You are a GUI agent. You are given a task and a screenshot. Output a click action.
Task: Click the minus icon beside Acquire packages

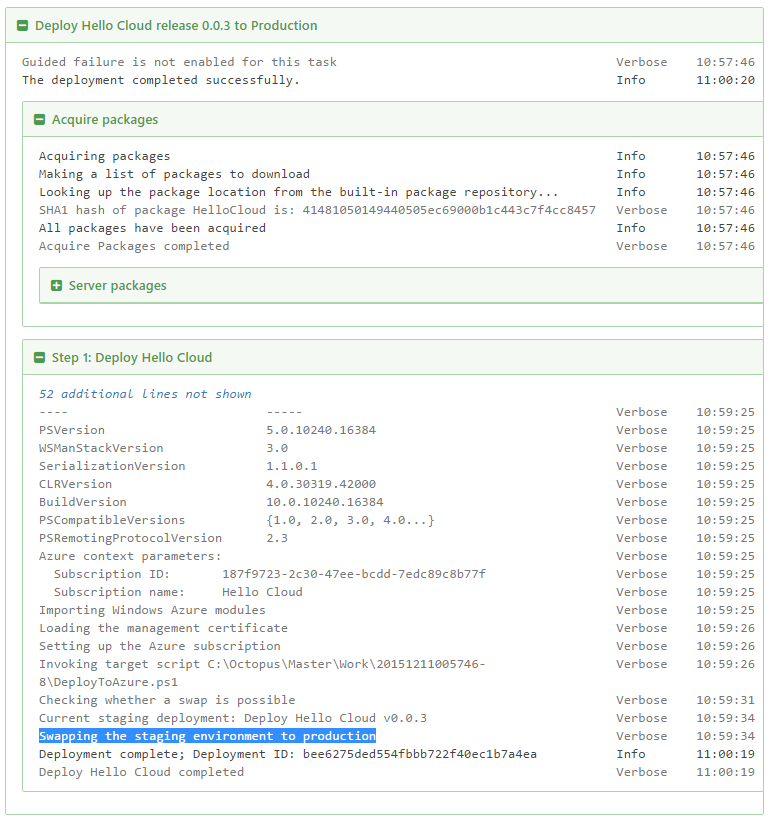coord(40,120)
